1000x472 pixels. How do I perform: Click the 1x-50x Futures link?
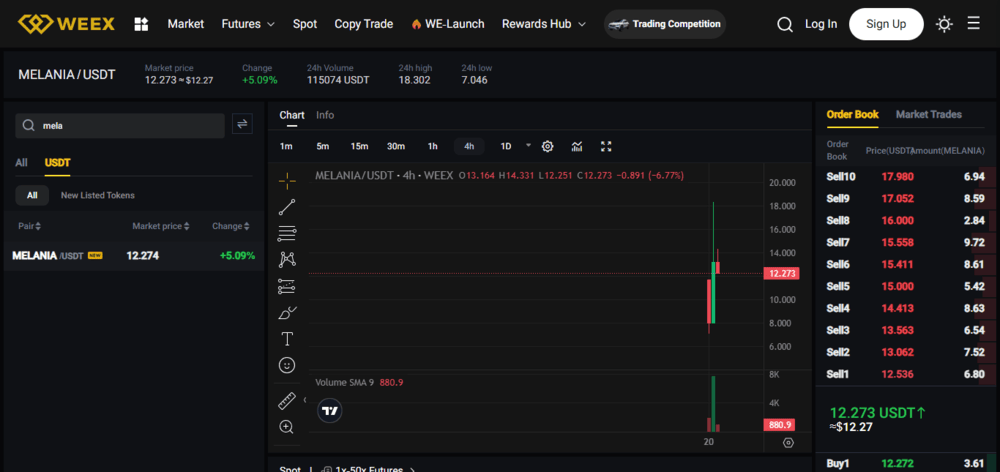pos(368,470)
